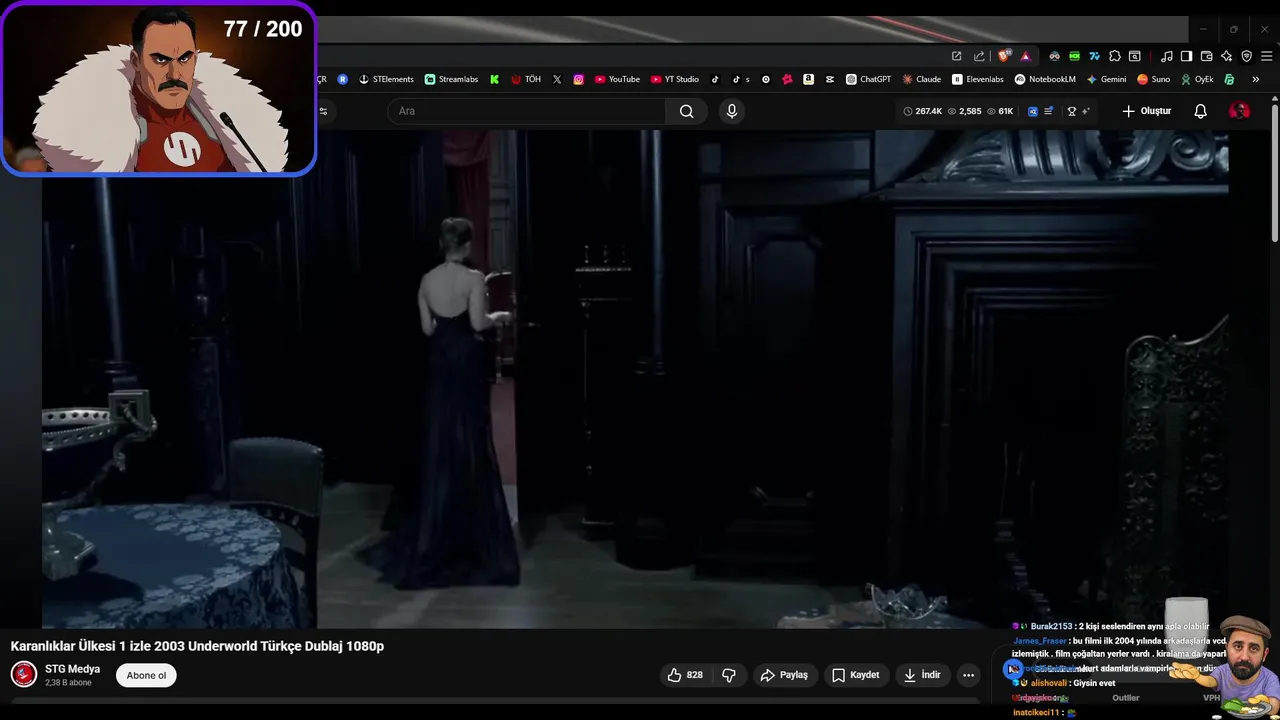Image resolution: width=1280 pixels, height=720 pixels.
Task: Open the STG Medya channel name
Action: [72, 669]
